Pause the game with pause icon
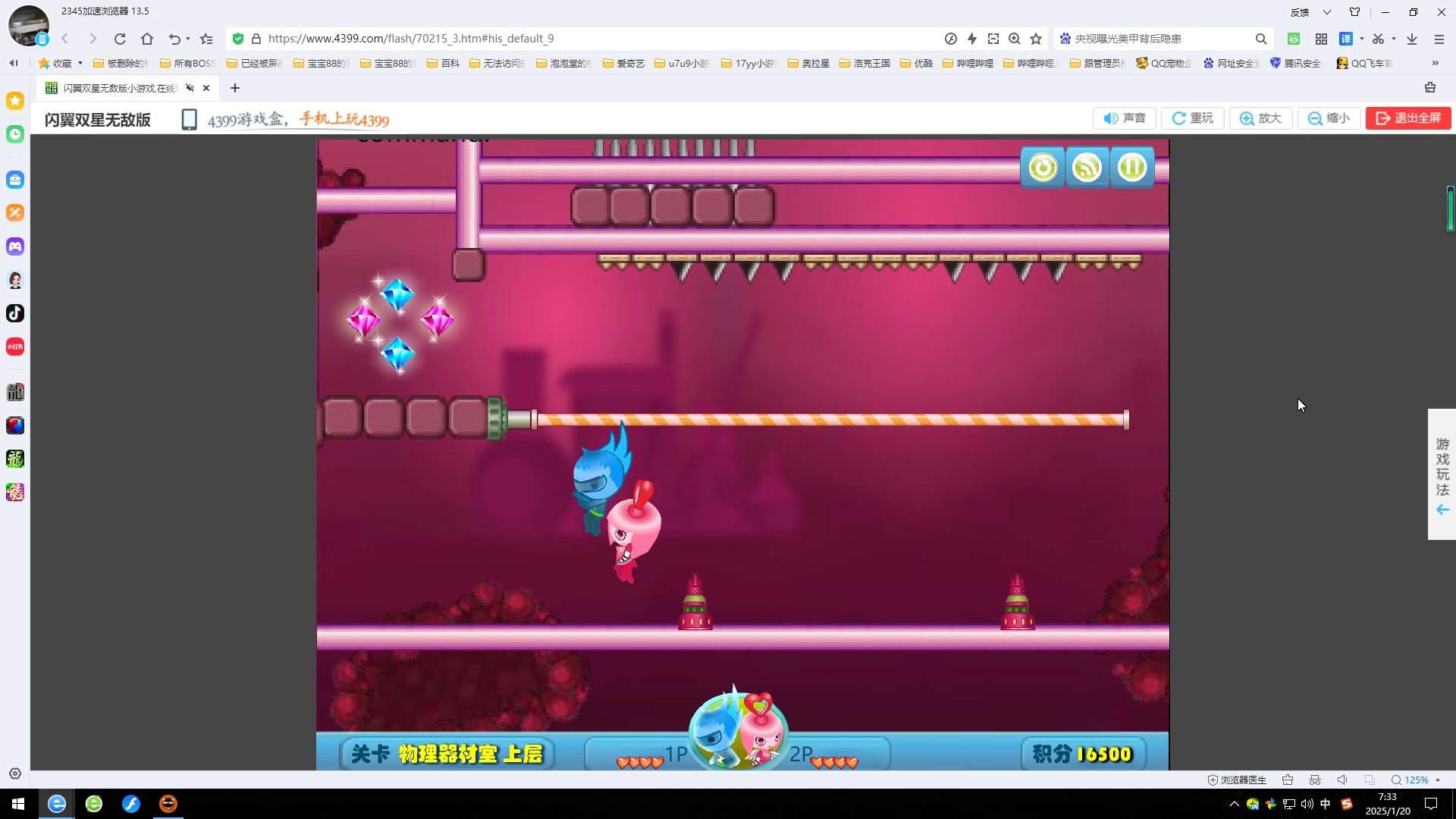1456x819 pixels. 1132,168
